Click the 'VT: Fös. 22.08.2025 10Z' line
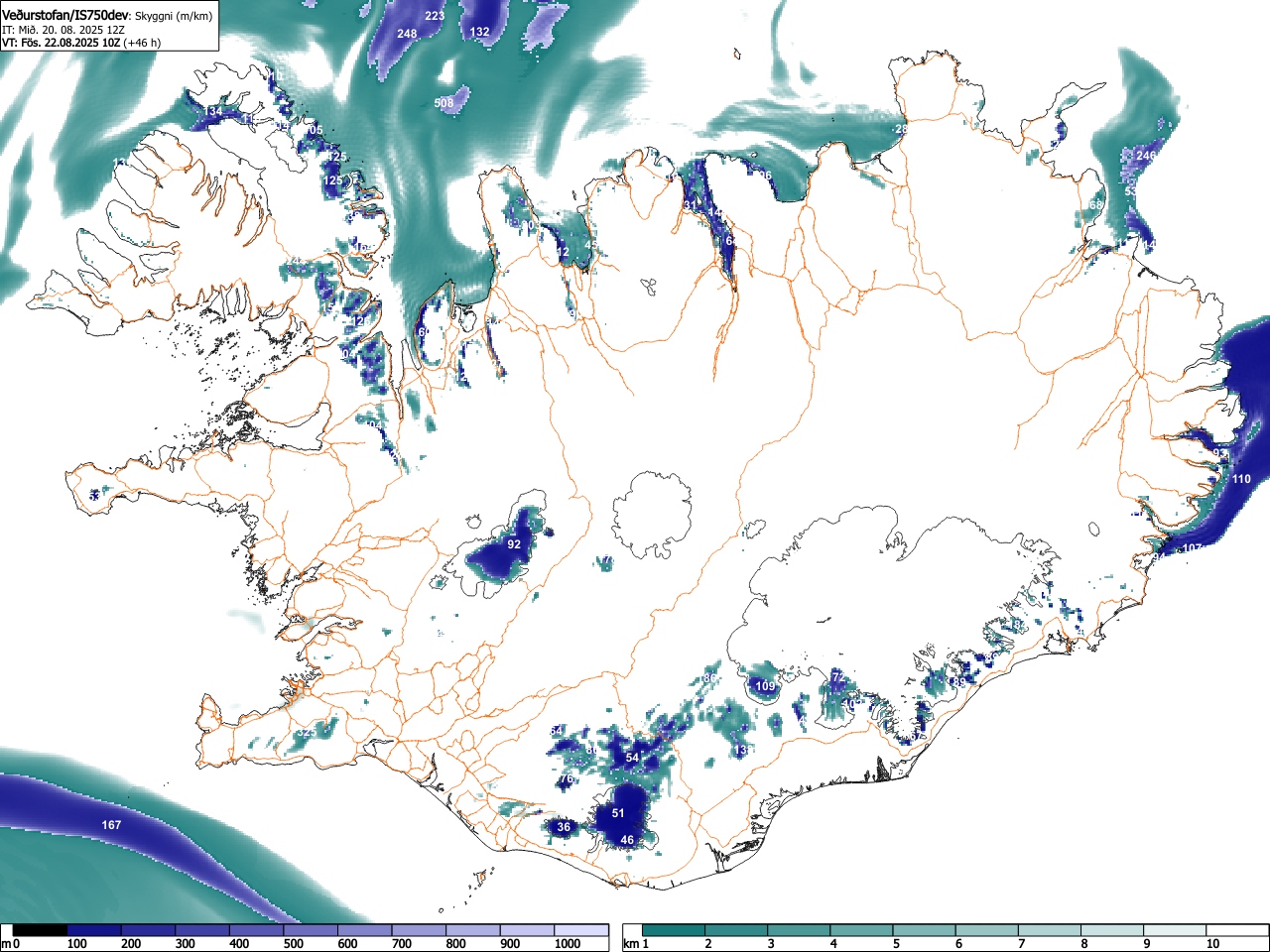 pos(62,43)
